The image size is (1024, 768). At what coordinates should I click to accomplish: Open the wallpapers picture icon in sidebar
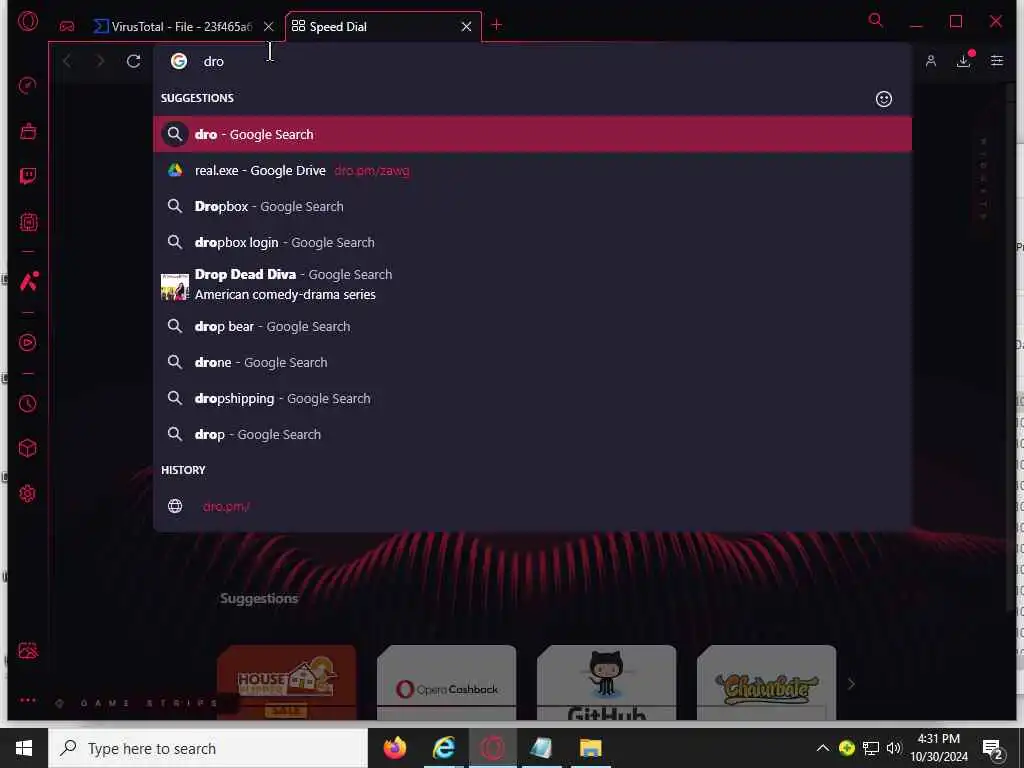tap(27, 650)
